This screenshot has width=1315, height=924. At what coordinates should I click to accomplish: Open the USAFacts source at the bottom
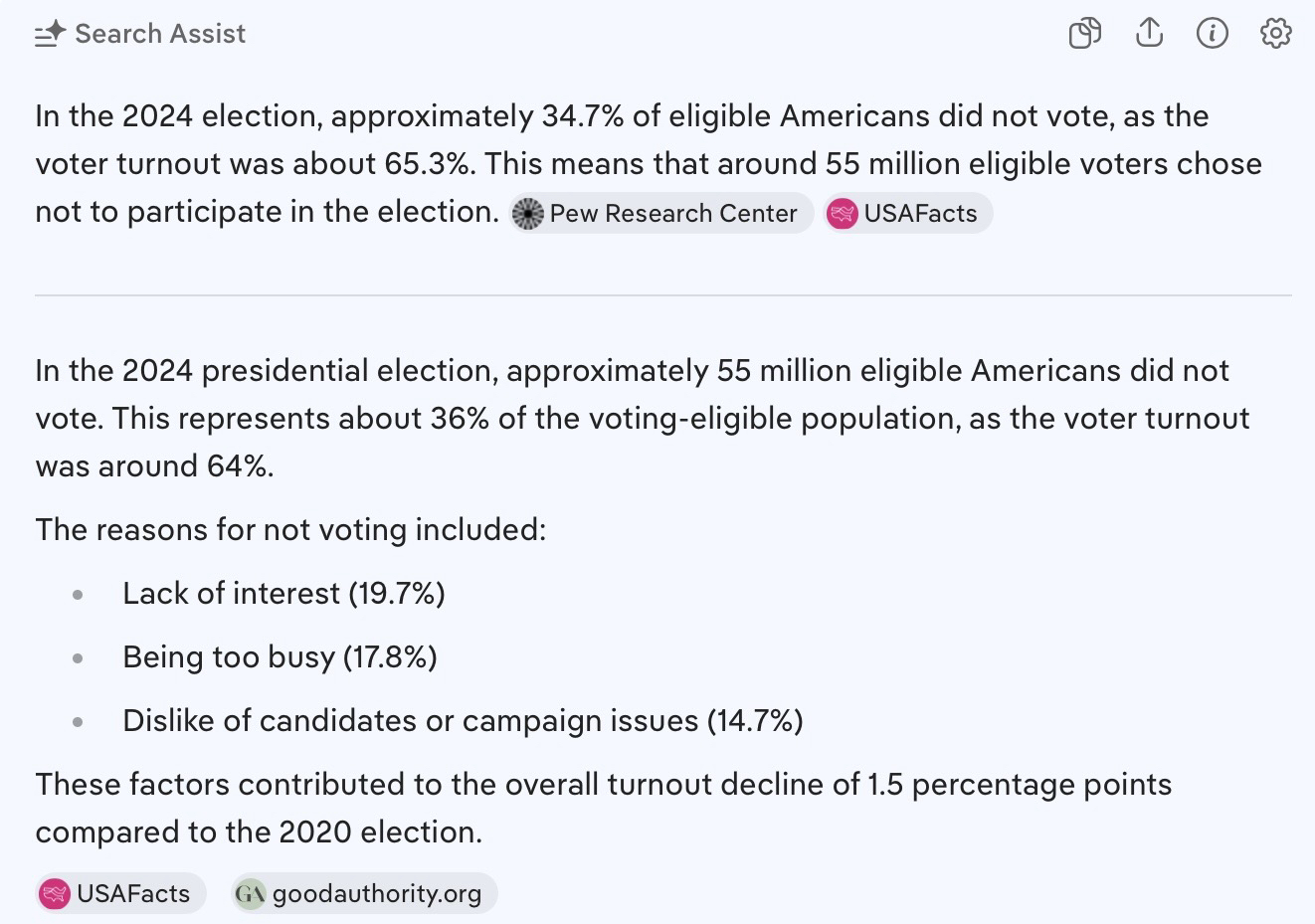click(133, 894)
